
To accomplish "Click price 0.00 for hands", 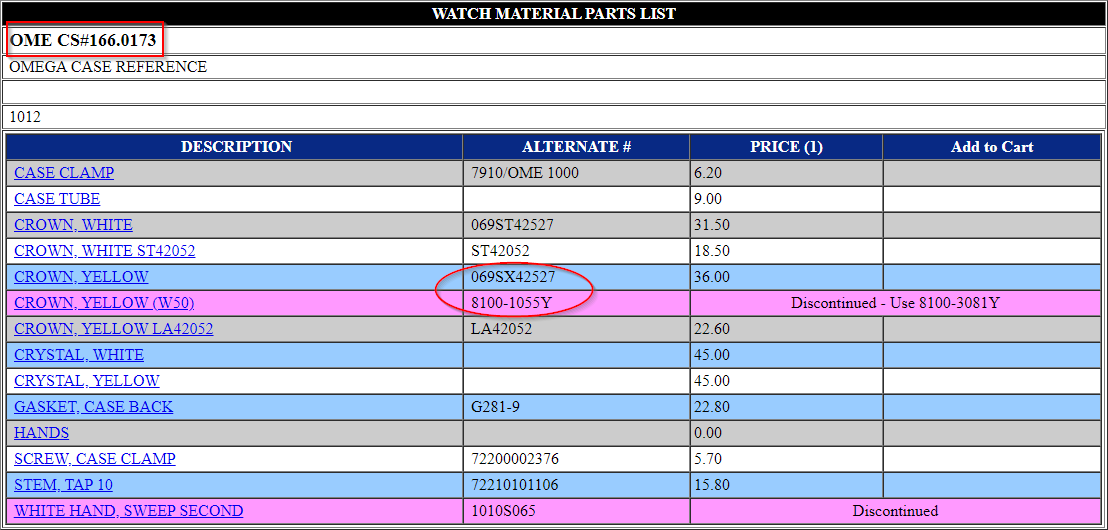I will tap(709, 432).
